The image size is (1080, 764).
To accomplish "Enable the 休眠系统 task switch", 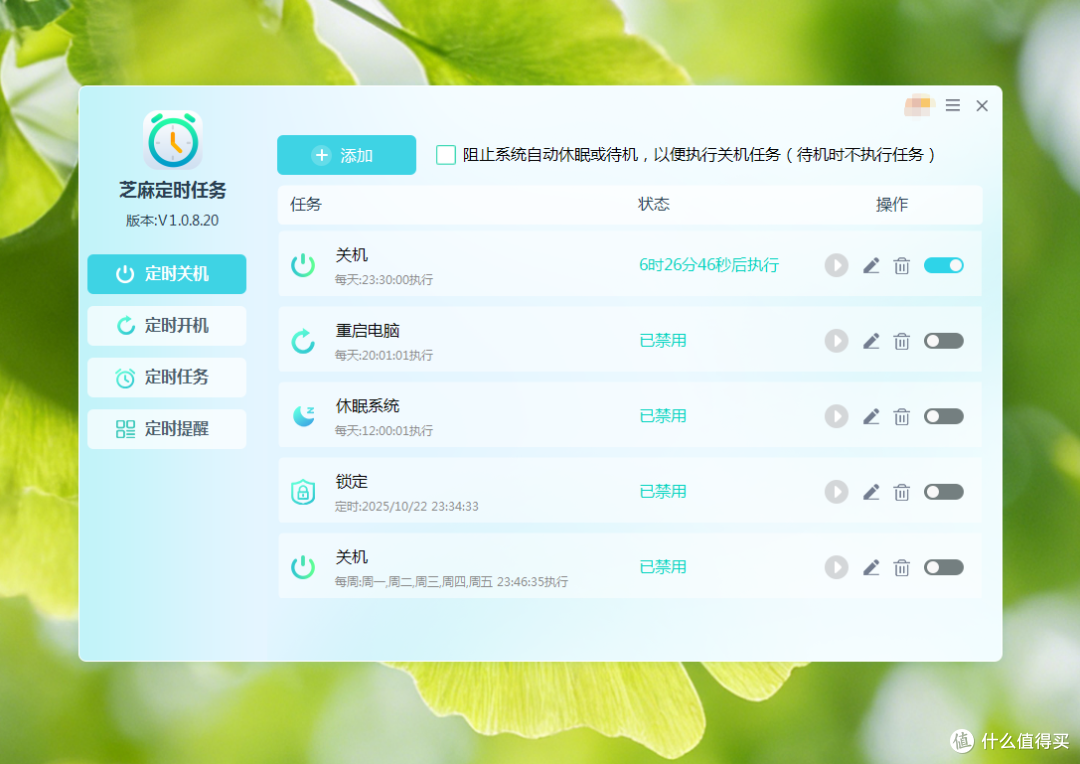I will 944,416.
